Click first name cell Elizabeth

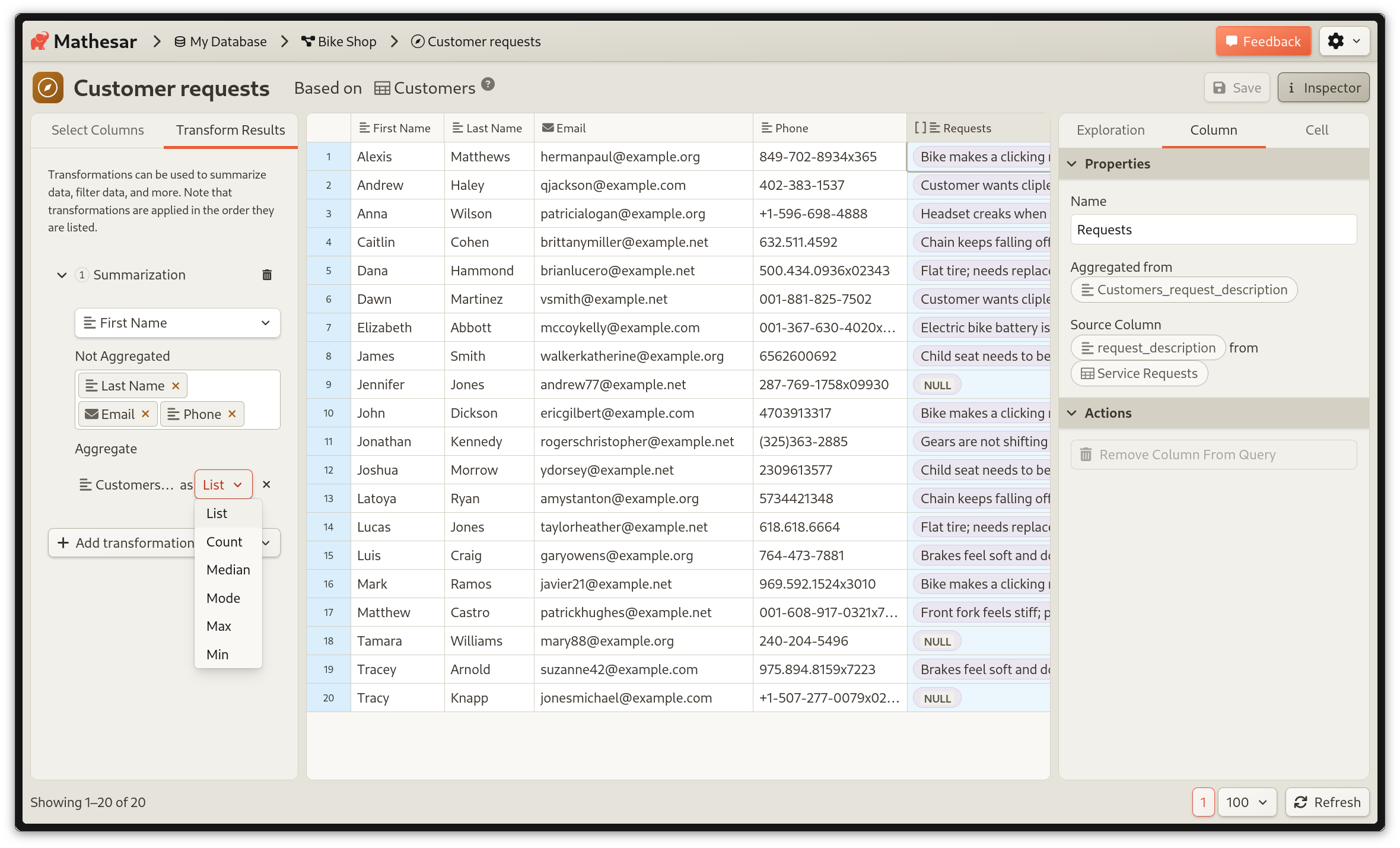(x=397, y=328)
